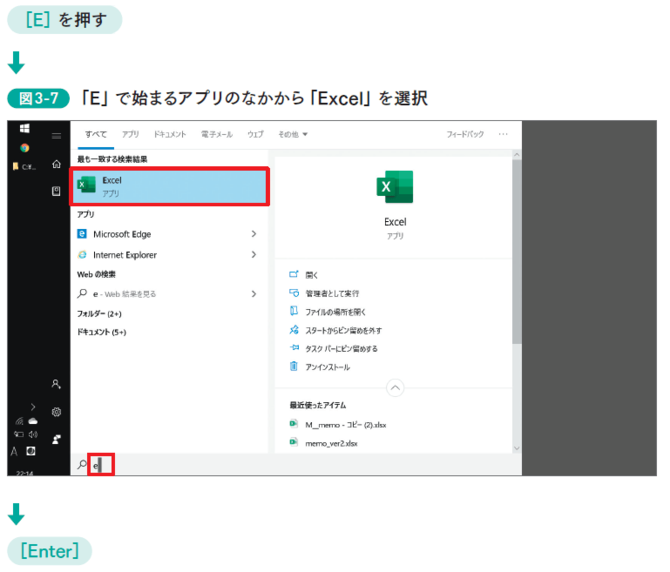
Task: Choose スタートからピン留めを外す
Action: pyautogui.click(x=344, y=330)
